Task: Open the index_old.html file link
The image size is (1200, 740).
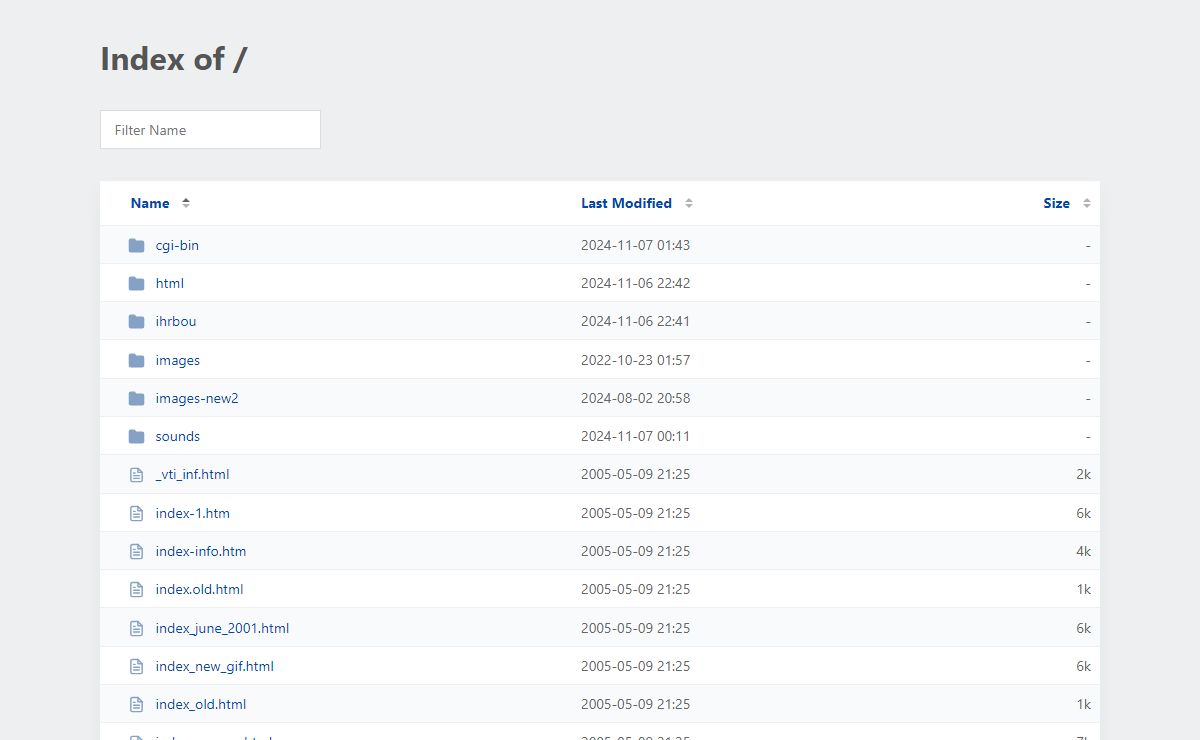Action: click(x=201, y=704)
